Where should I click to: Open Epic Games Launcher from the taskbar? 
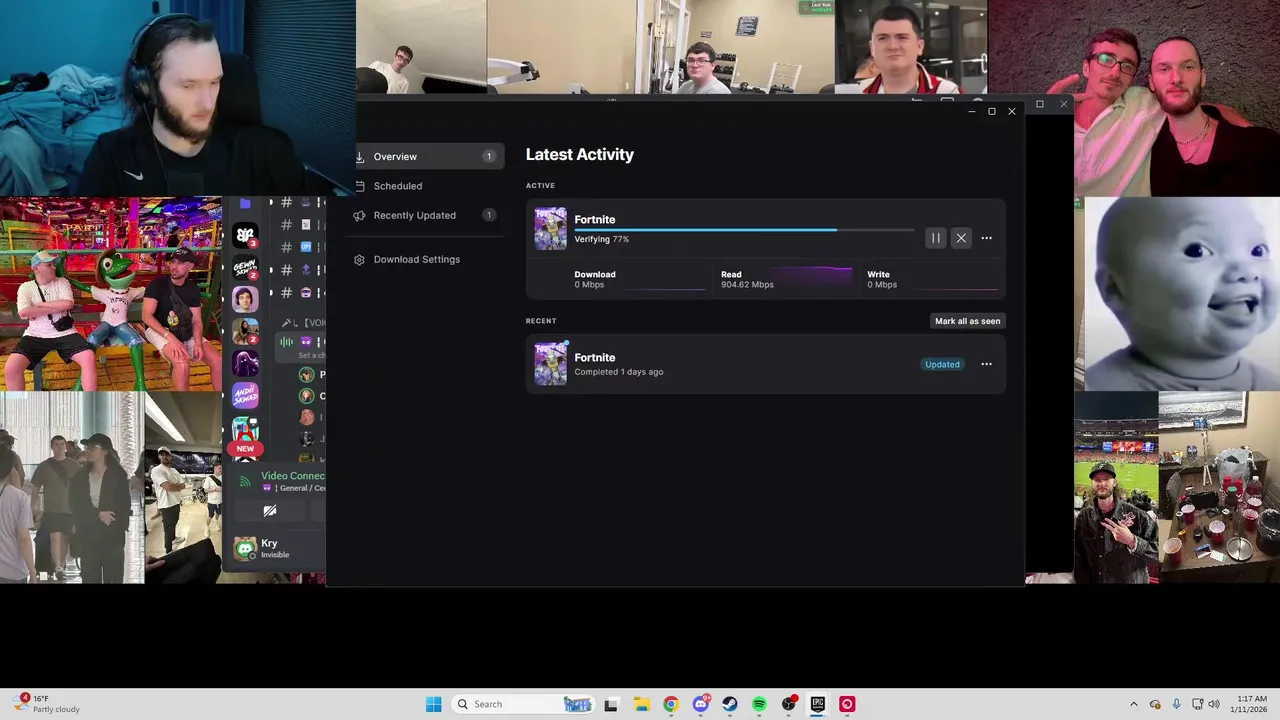tap(818, 704)
